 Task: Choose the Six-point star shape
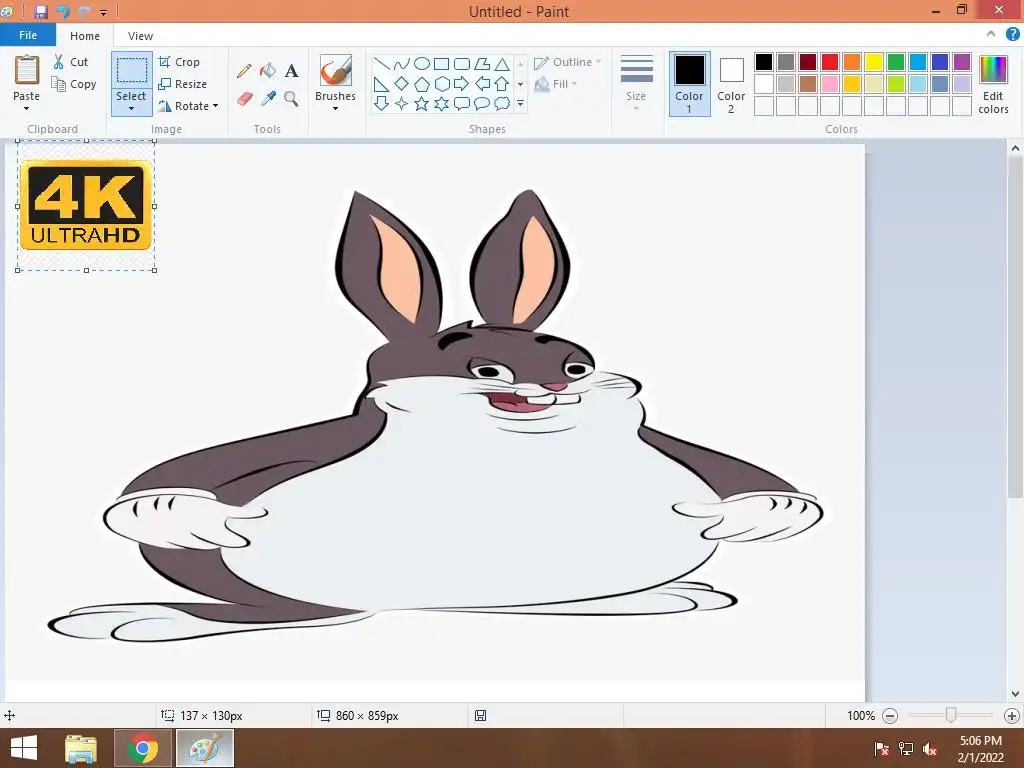pos(441,103)
